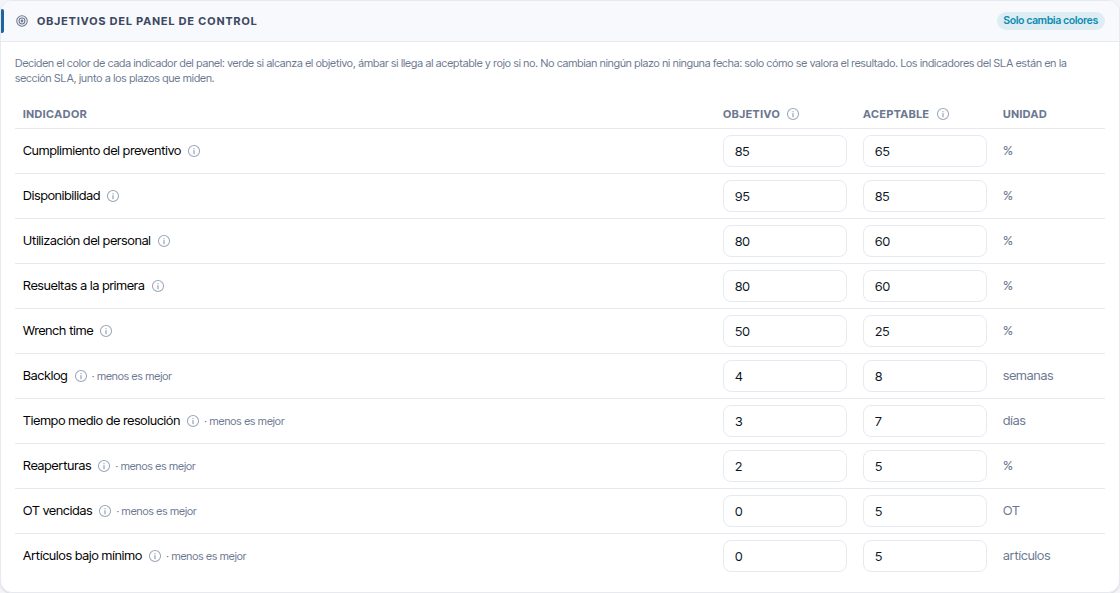
Task: Show info for Backlog indicator
Action: pyautogui.click(x=81, y=377)
